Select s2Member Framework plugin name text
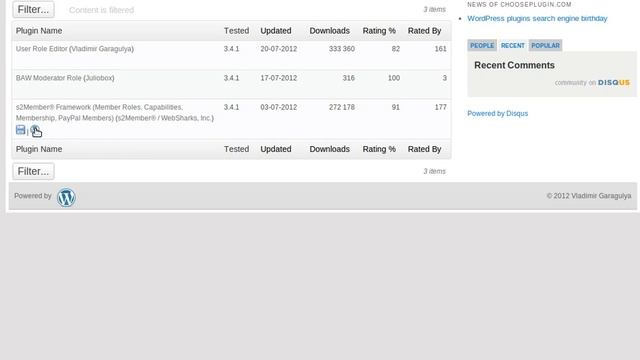Screen dimensions: 640x360 [x=115, y=113]
